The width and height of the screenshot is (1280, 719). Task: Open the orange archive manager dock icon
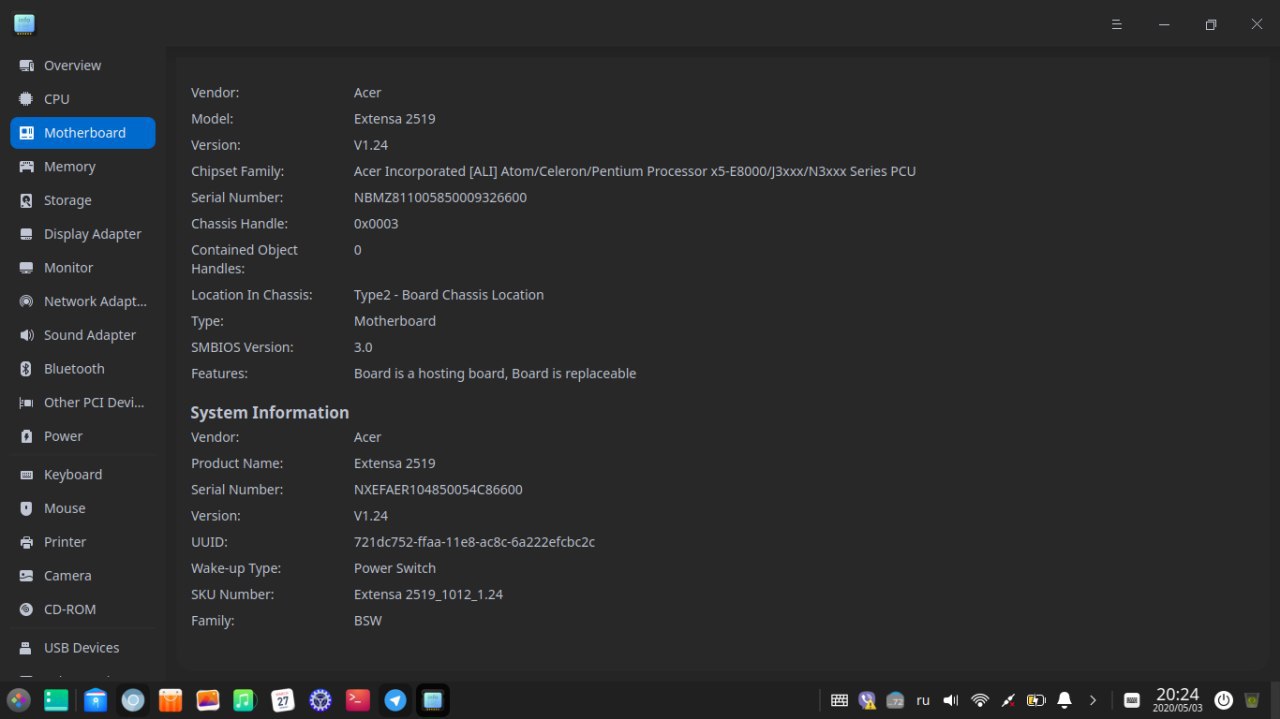(x=170, y=700)
